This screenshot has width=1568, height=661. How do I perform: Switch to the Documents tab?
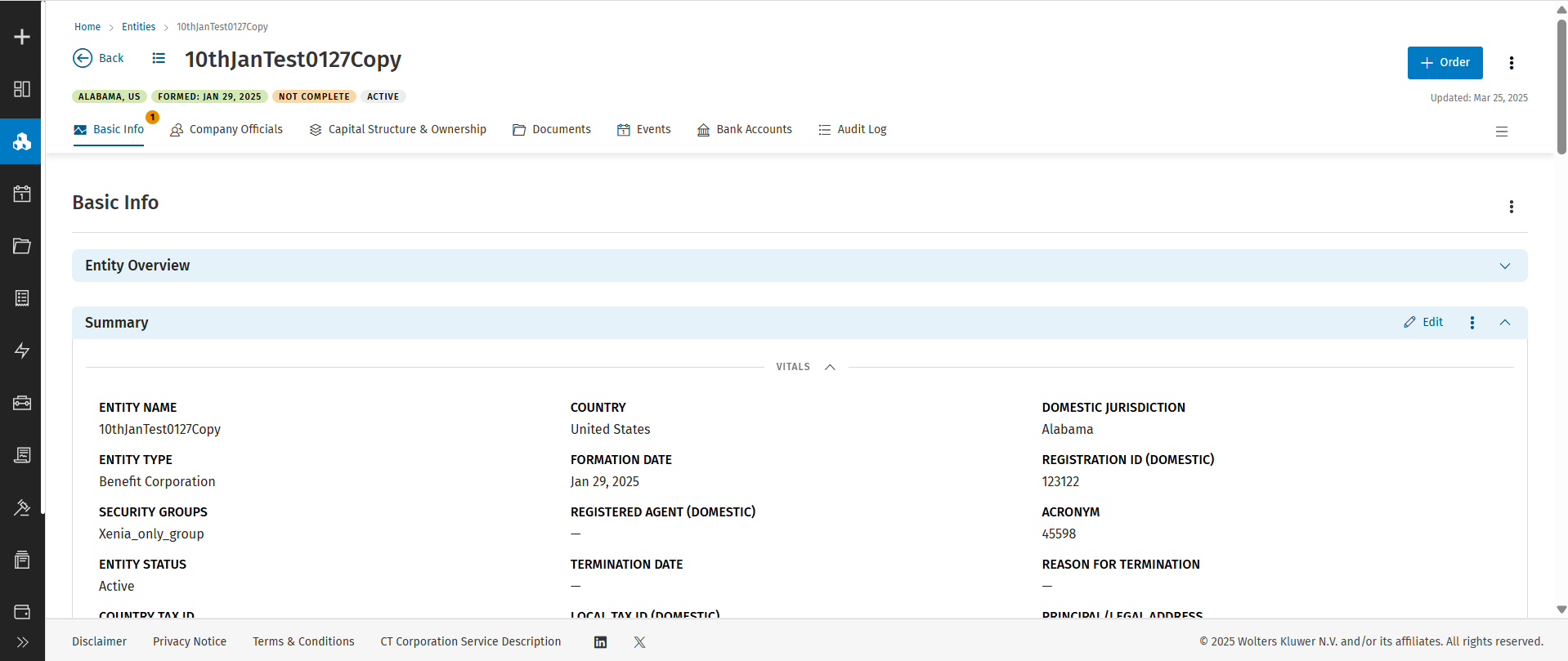552,129
